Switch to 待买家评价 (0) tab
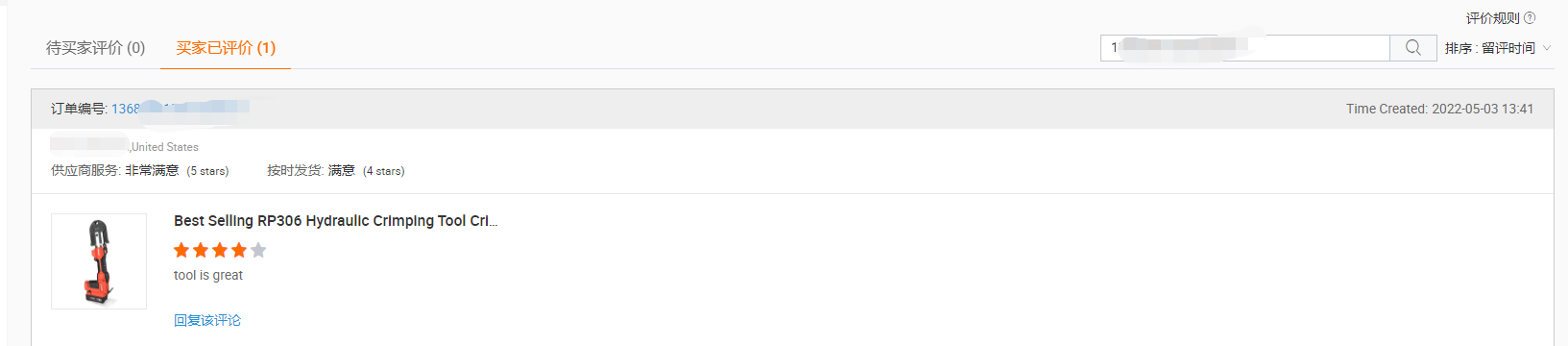Screen dimensions: 1568x346 tap(95, 47)
